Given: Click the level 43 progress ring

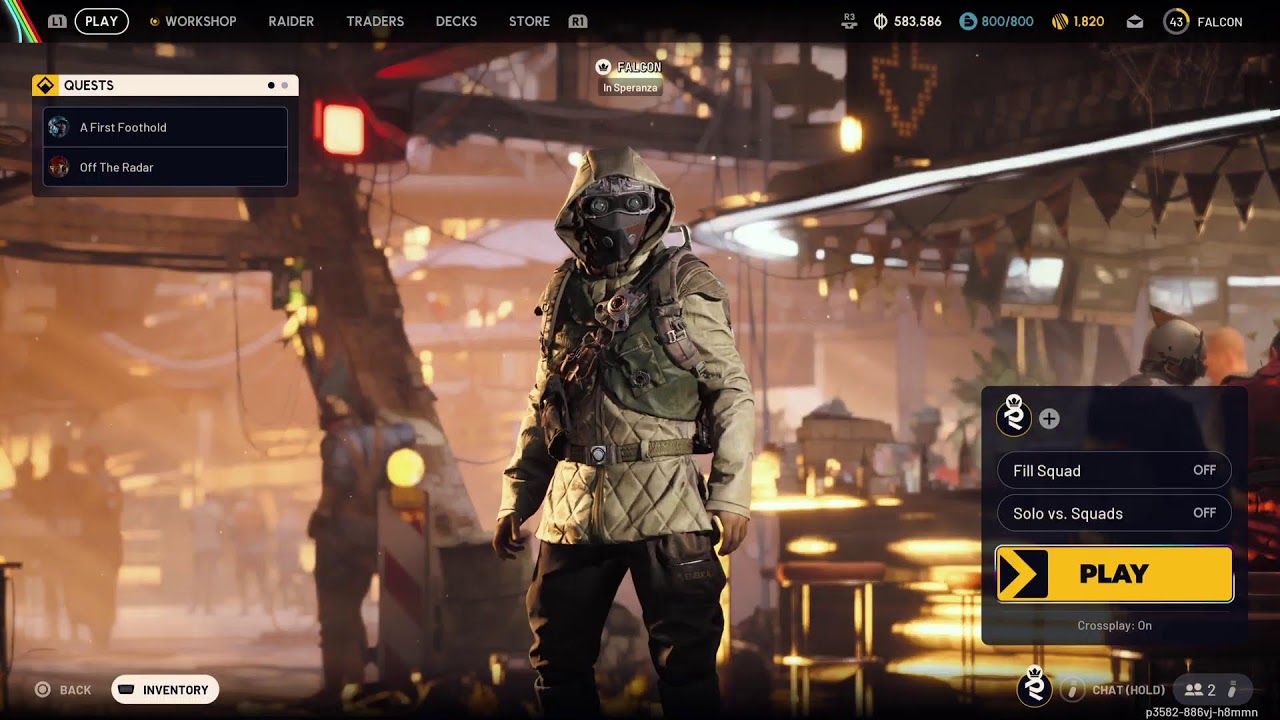Looking at the screenshot, I should click(x=1176, y=21).
